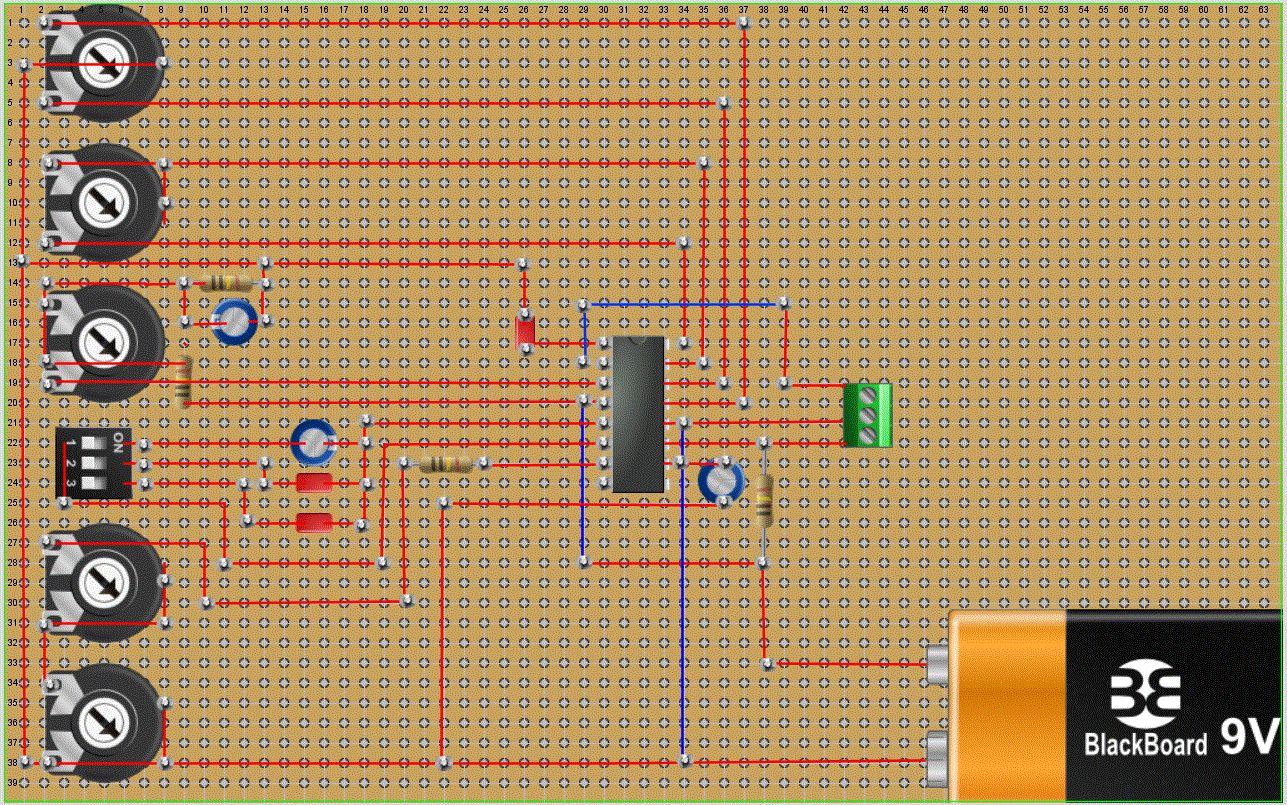Select the horizontal resistor on row 23

445,463
